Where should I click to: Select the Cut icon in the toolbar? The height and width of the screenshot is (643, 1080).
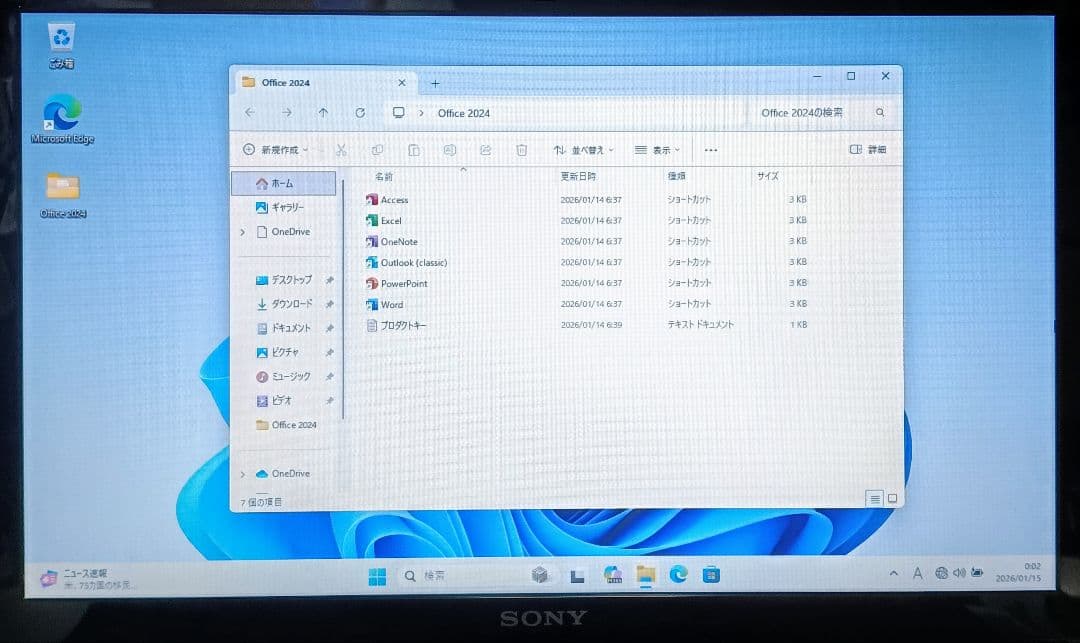(341, 149)
